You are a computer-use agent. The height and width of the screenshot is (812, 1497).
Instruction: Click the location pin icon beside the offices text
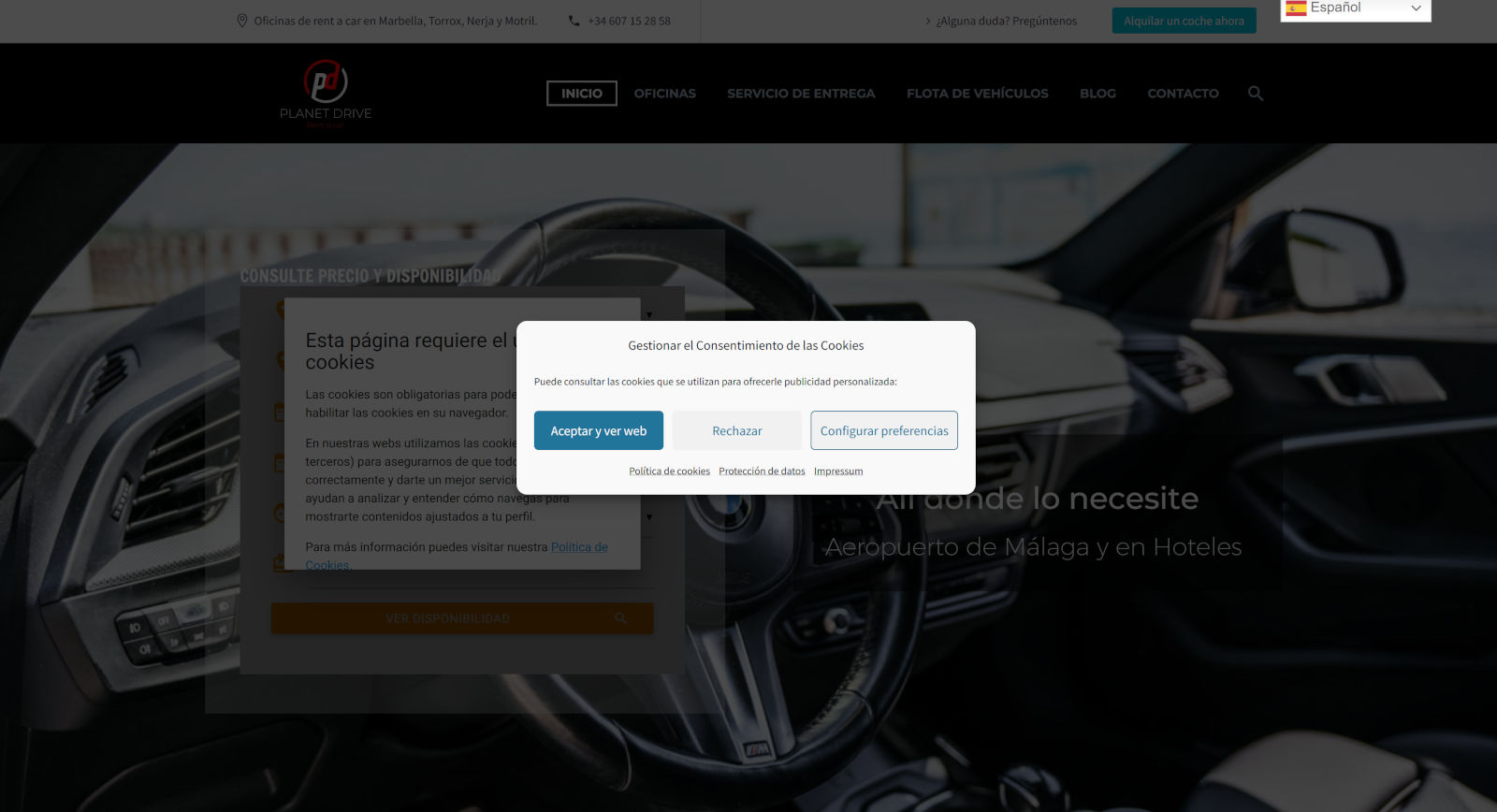242,21
